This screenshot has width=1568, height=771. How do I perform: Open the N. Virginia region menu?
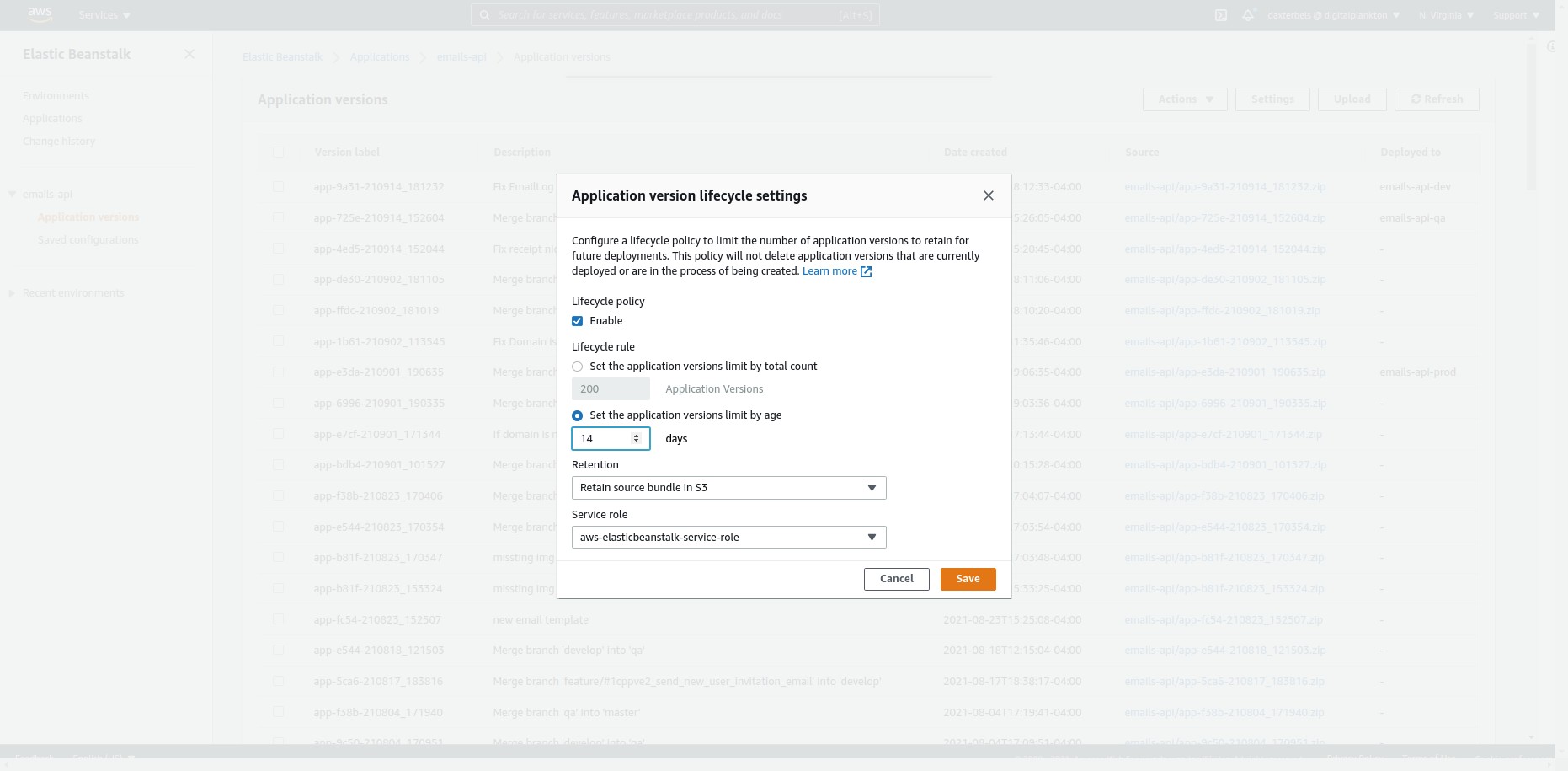(1447, 15)
